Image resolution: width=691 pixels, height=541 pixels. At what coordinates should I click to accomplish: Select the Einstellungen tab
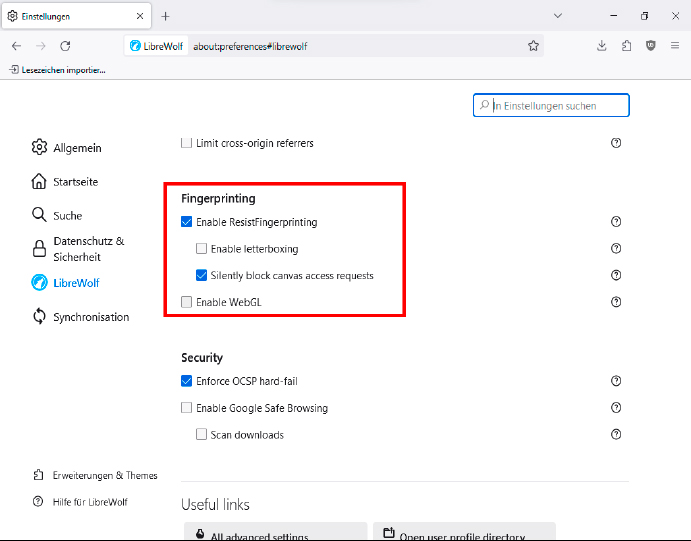[77, 16]
